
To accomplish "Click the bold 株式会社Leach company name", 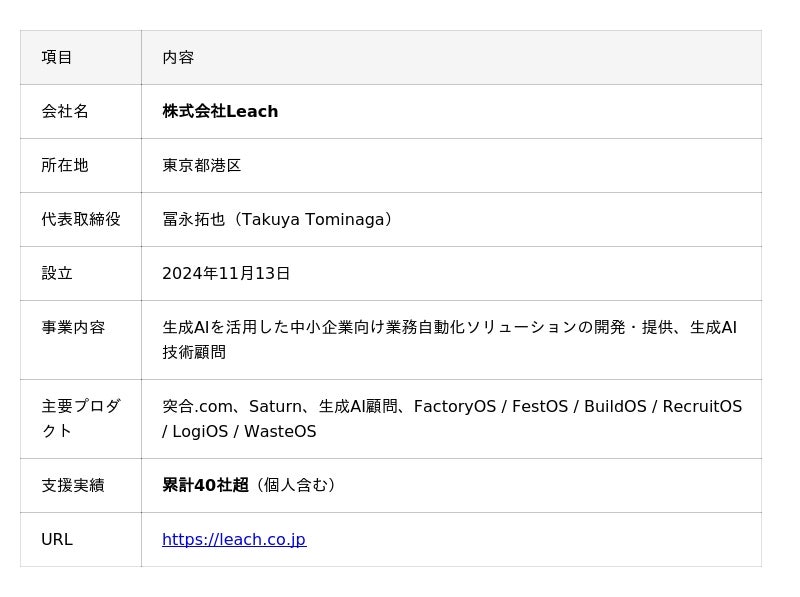I will pos(220,112).
